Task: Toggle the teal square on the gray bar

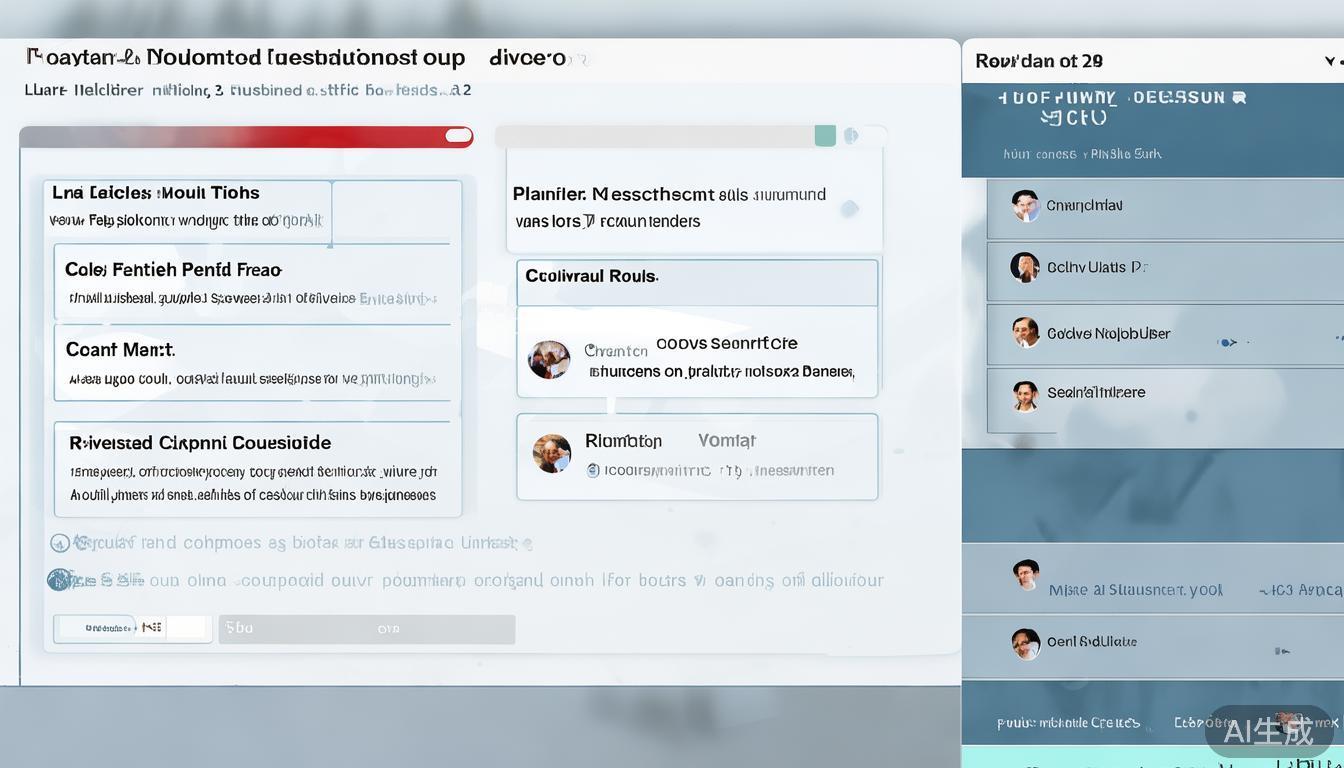Action: point(825,136)
